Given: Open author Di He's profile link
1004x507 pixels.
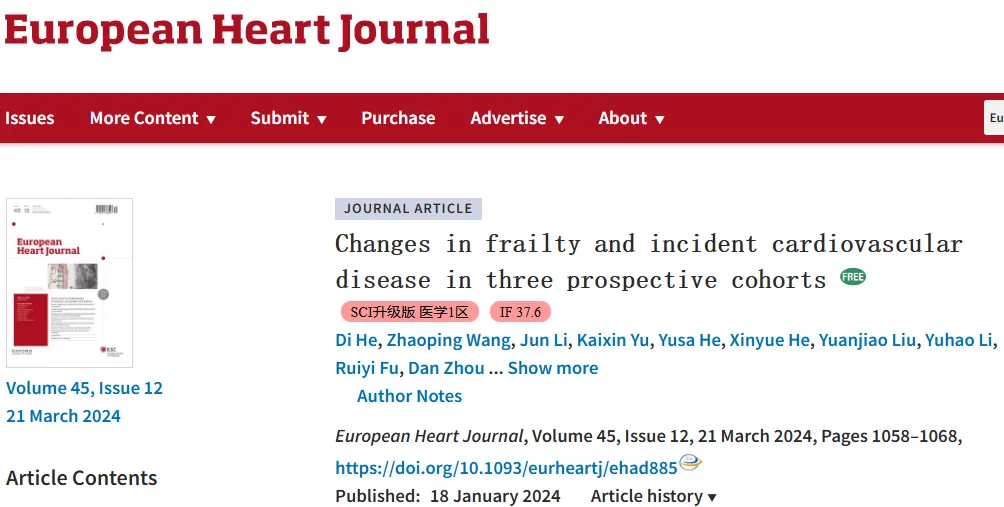Looking at the screenshot, I should (356, 340).
